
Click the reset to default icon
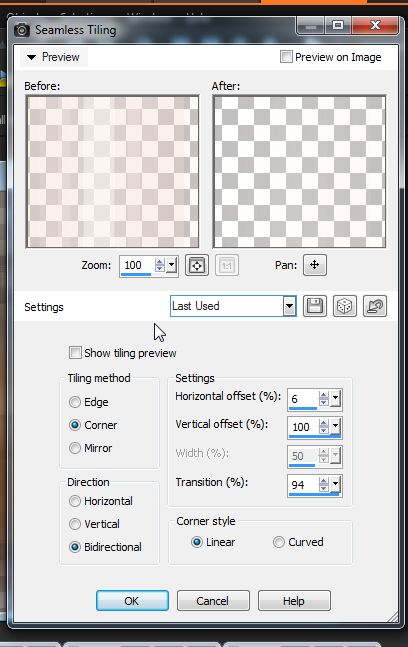click(x=375, y=306)
